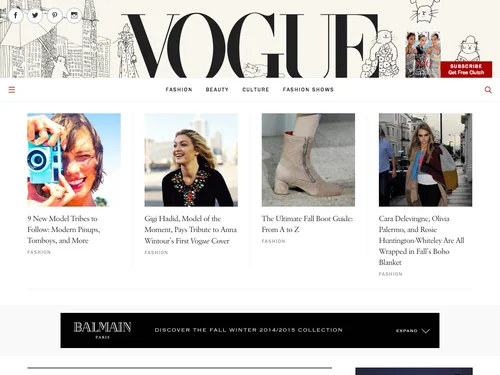Open the Beauty section
Image resolution: width=500 pixels, height=375 pixels.
[217, 90]
